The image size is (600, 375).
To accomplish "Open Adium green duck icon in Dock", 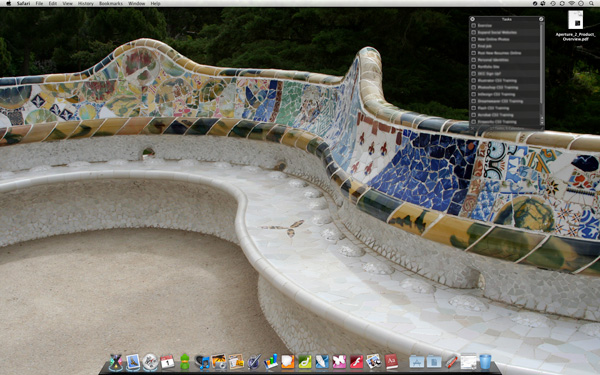I will pos(184,362).
